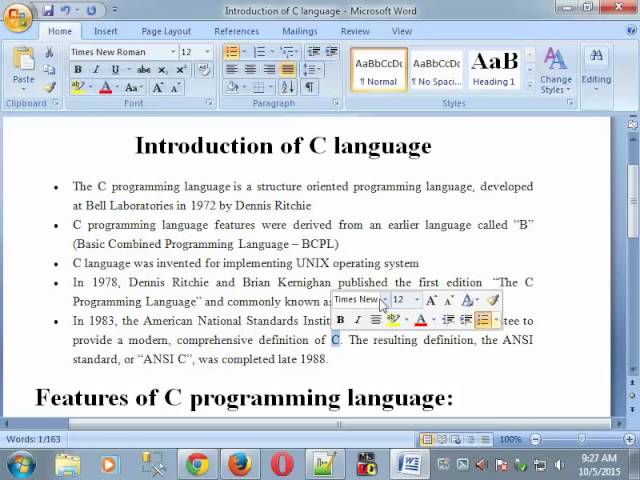
Task: Apply the Normal style
Action: [x=379, y=69]
